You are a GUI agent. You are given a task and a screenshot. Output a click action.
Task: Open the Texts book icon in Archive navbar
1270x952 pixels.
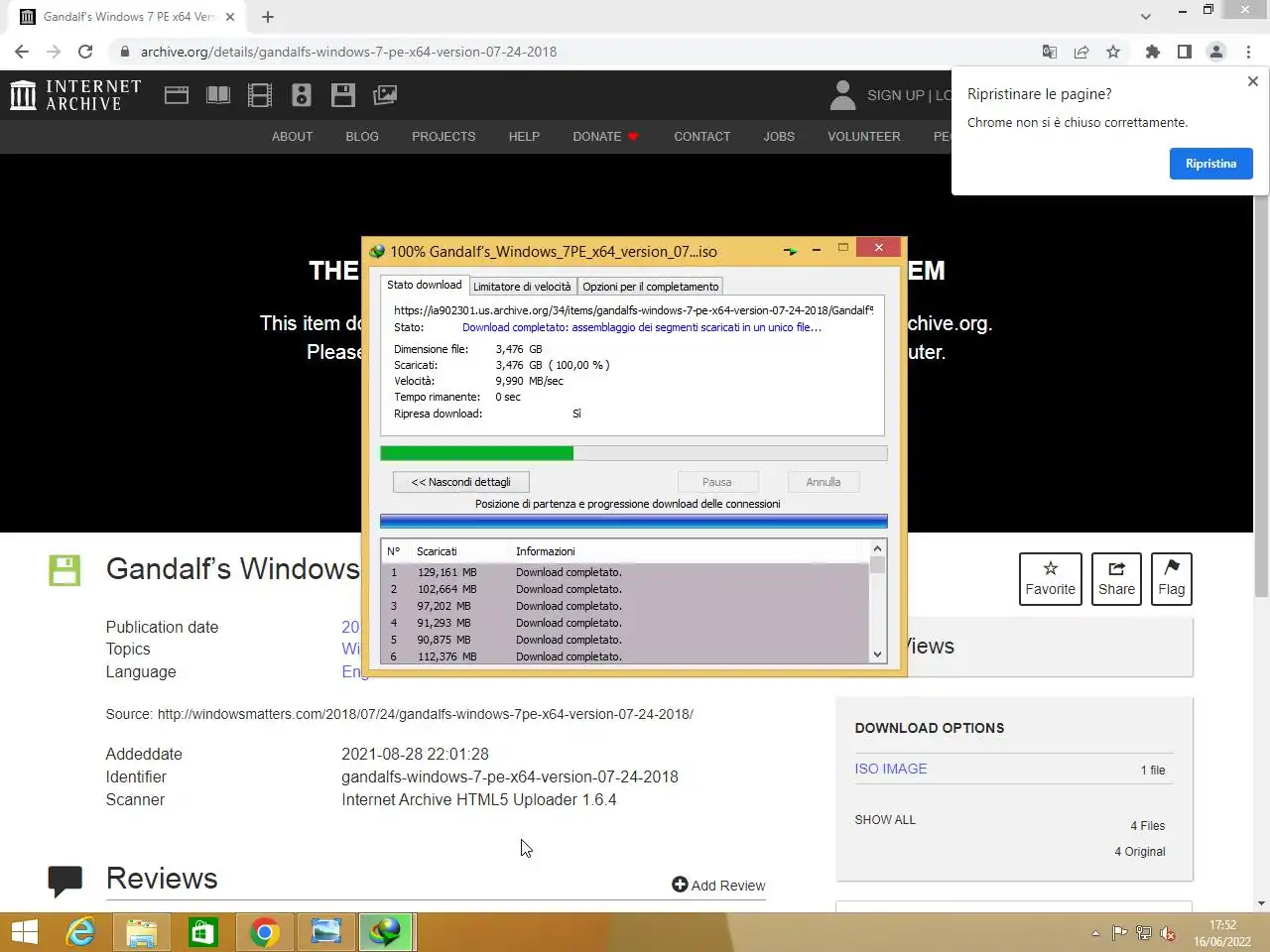(x=218, y=95)
